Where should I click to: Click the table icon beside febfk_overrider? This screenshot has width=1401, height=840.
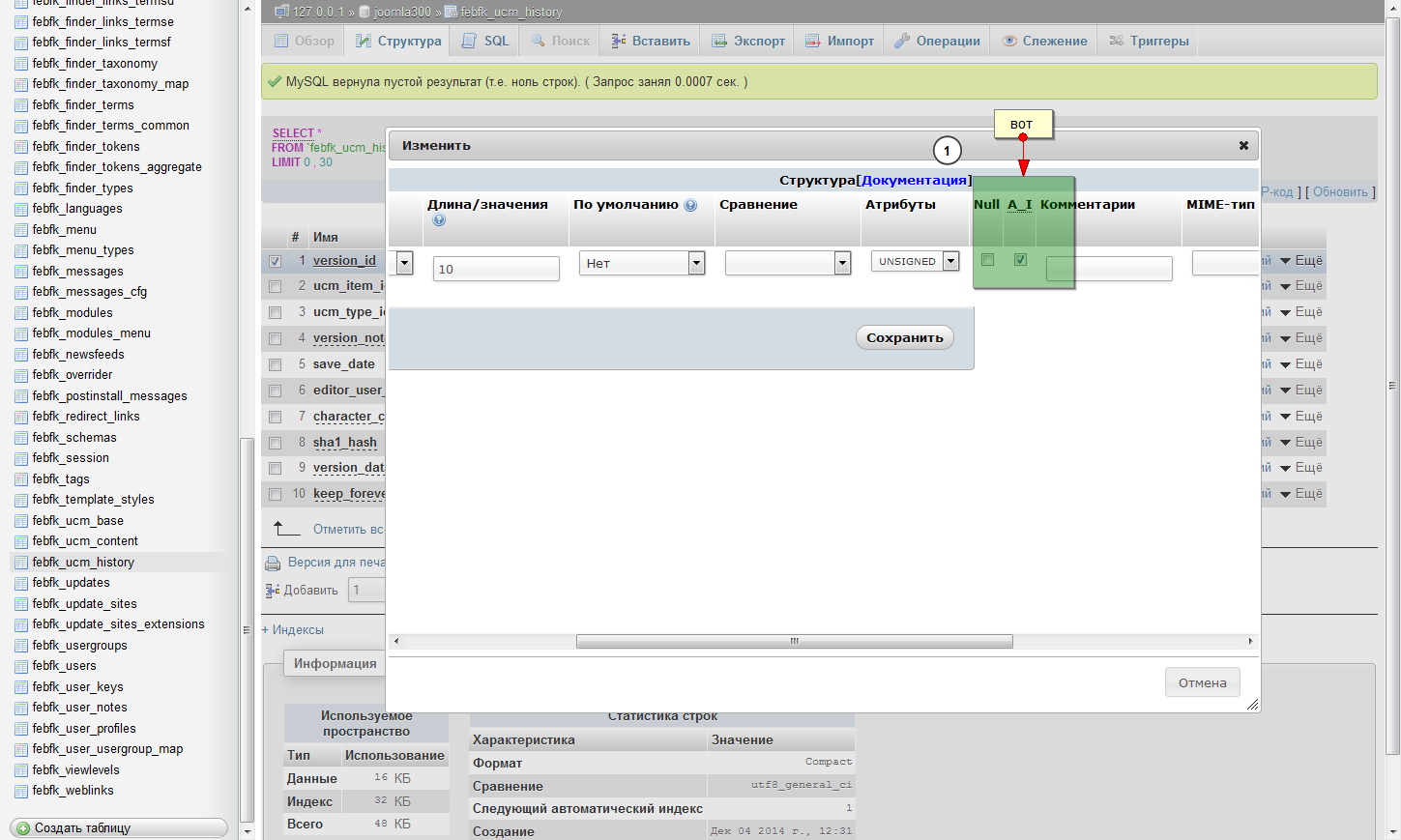(x=21, y=375)
